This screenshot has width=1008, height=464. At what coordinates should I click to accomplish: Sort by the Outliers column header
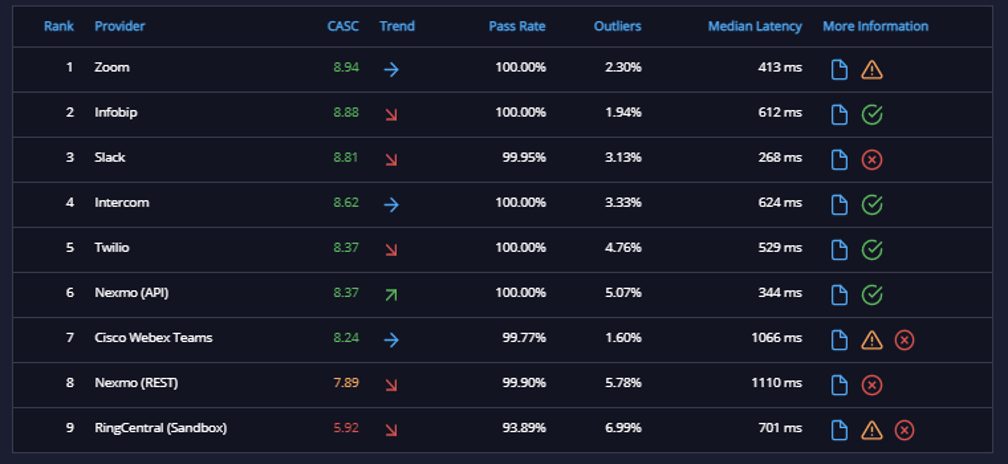pos(617,26)
